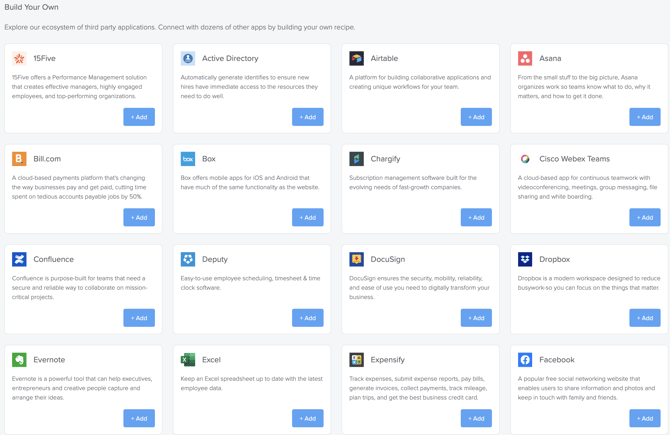The width and height of the screenshot is (670, 435).
Task: Click the Cisco Webex Teams icon
Action: [525, 159]
